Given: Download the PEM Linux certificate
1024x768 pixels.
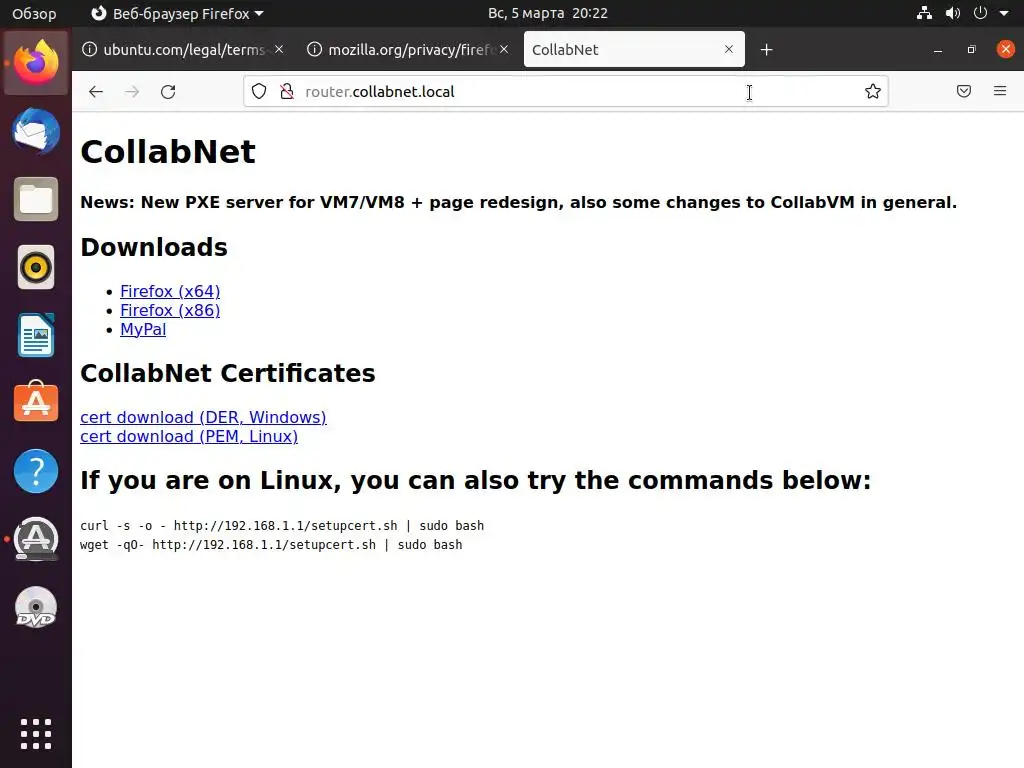Looking at the screenshot, I should (x=189, y=436).
